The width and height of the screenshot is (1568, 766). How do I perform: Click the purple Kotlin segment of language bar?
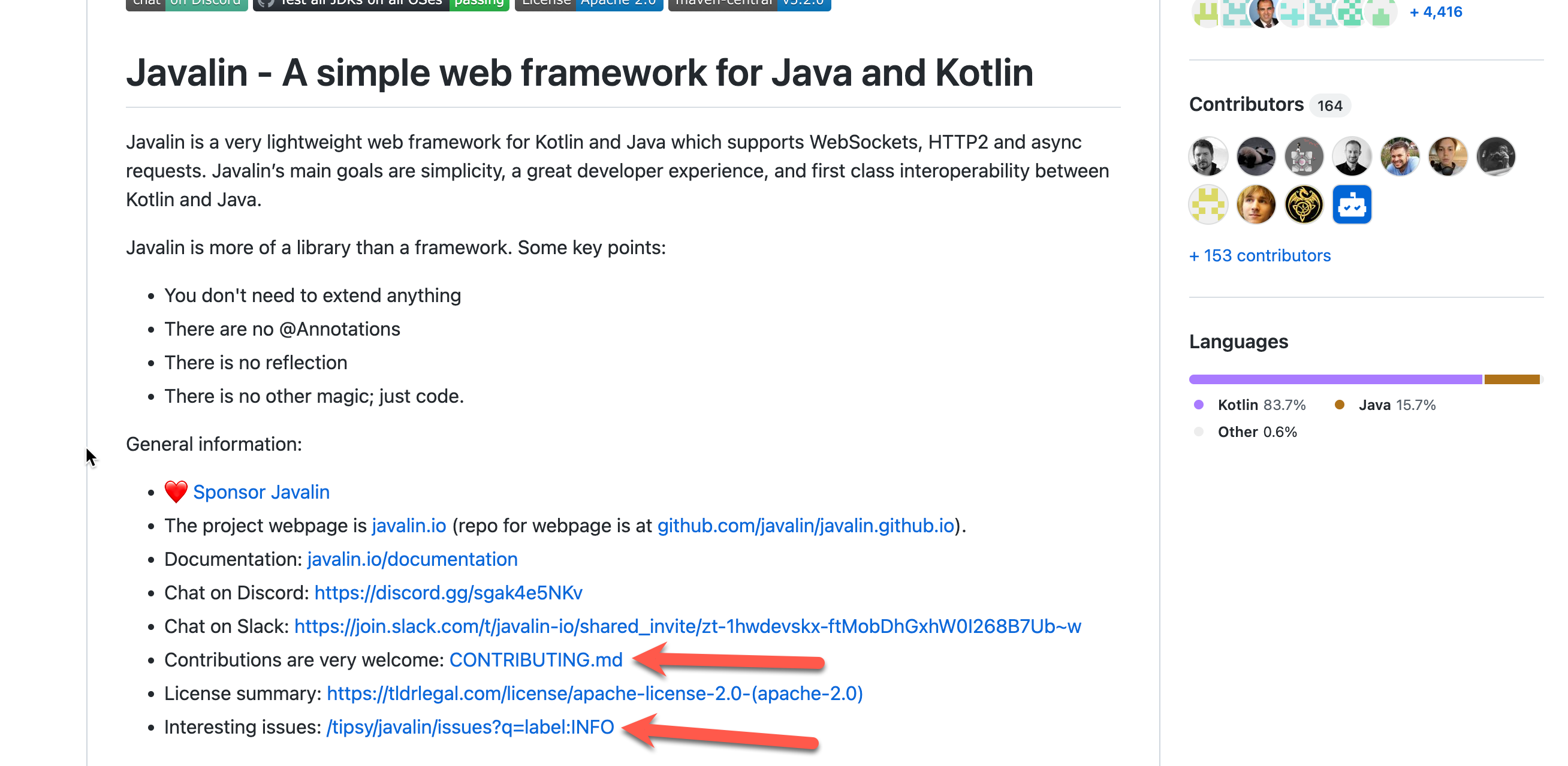[x=1335, y=379]
